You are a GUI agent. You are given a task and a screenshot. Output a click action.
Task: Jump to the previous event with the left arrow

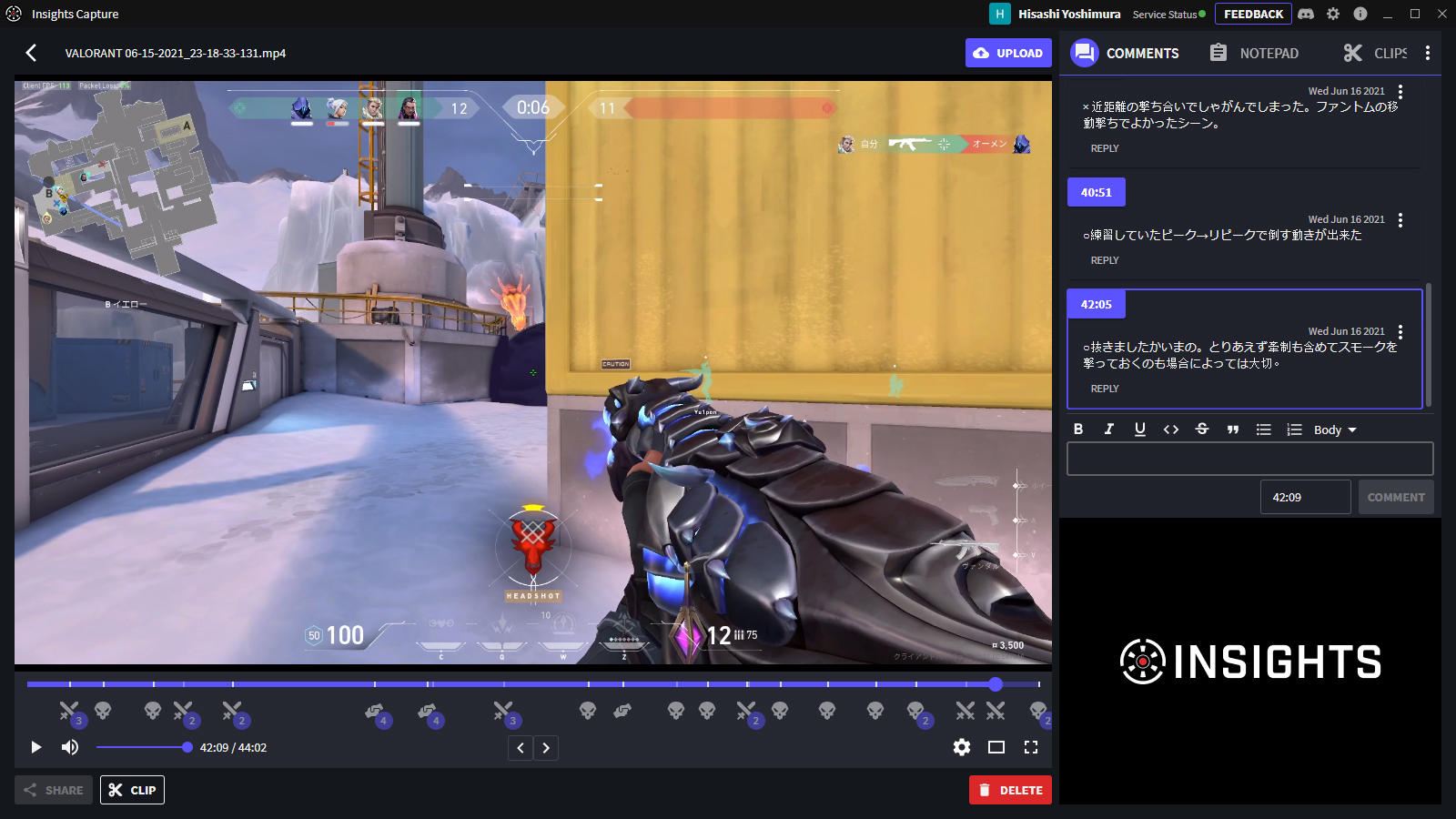(x=521, y=748)
